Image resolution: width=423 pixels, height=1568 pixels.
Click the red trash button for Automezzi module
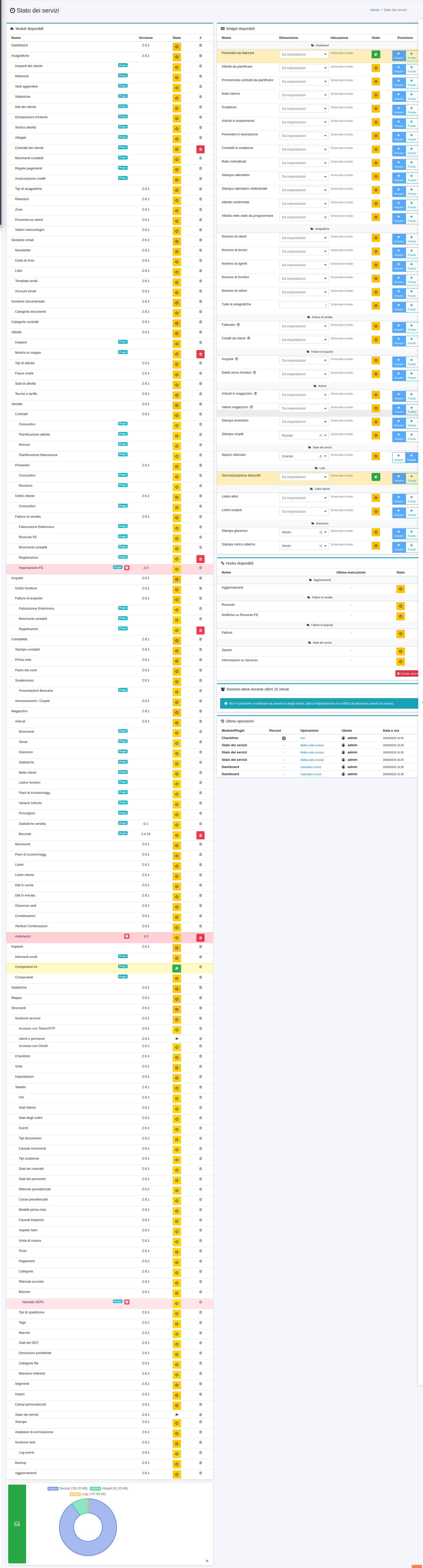tap(200, 938)
